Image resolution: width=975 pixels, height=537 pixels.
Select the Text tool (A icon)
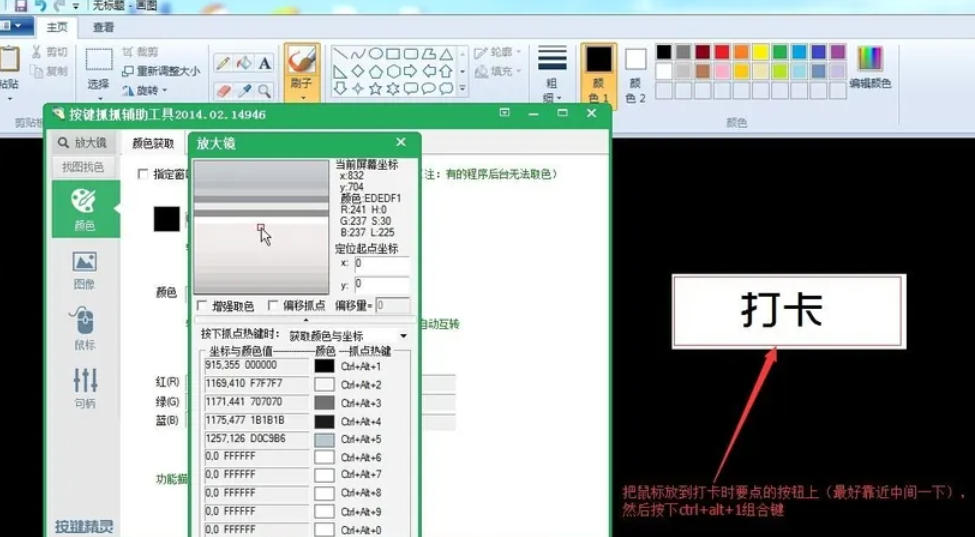[x=265, y=63]
